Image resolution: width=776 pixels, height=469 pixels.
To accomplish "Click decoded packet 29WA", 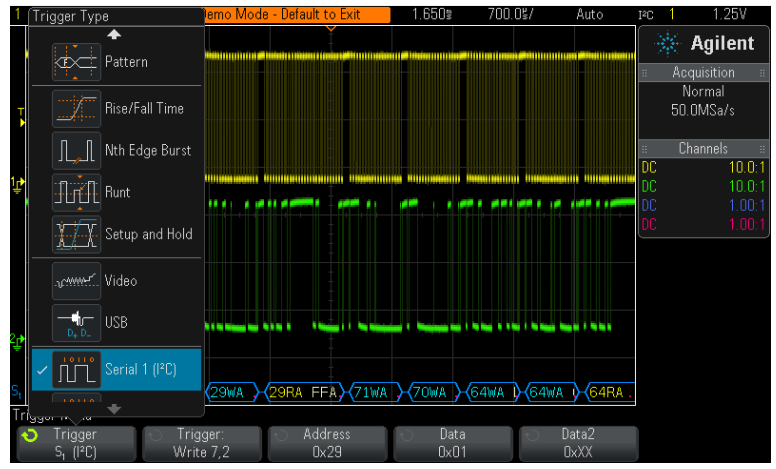I will point(232,393).
